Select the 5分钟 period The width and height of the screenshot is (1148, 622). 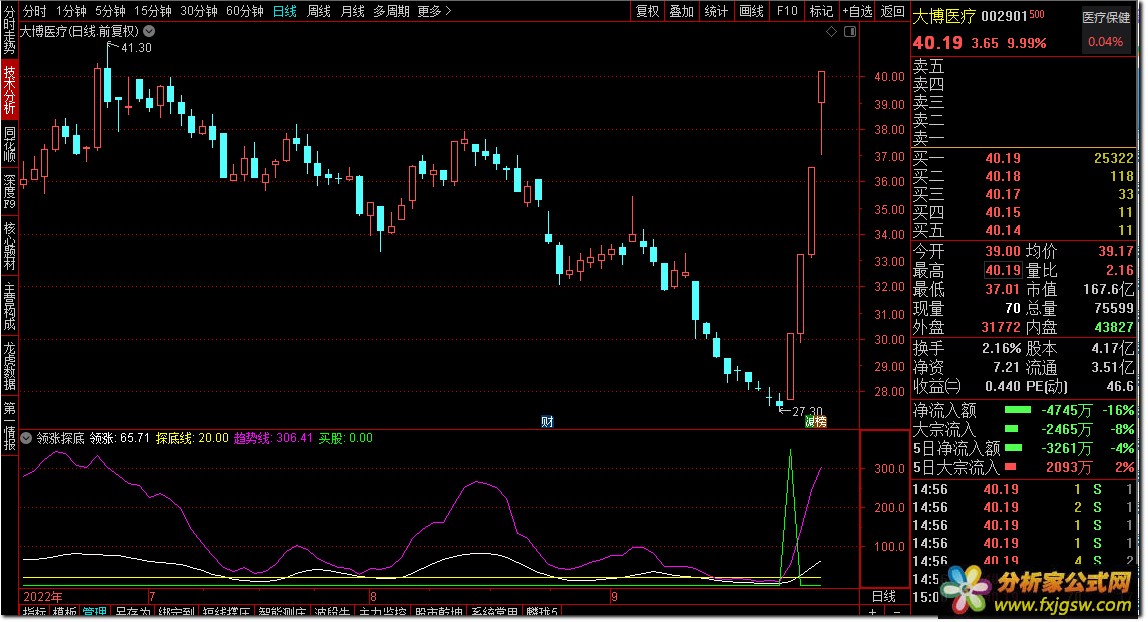point(110,11)
